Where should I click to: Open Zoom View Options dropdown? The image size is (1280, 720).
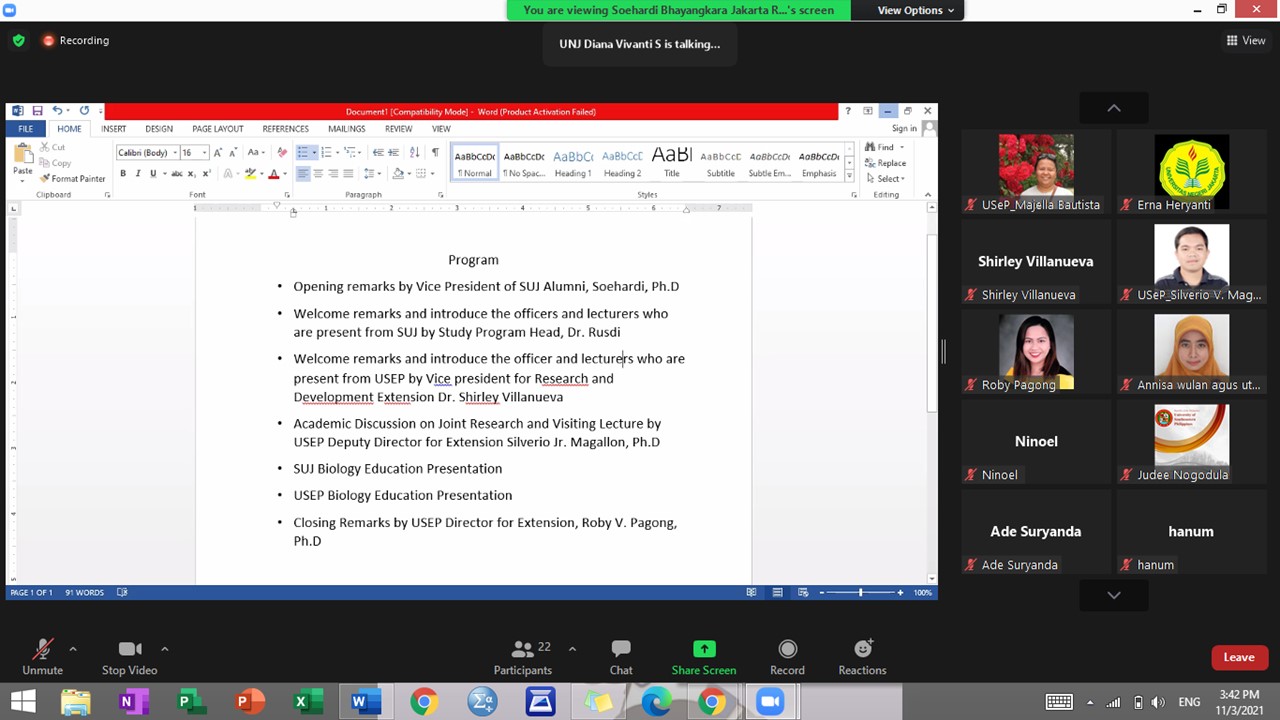click(915, 10)
